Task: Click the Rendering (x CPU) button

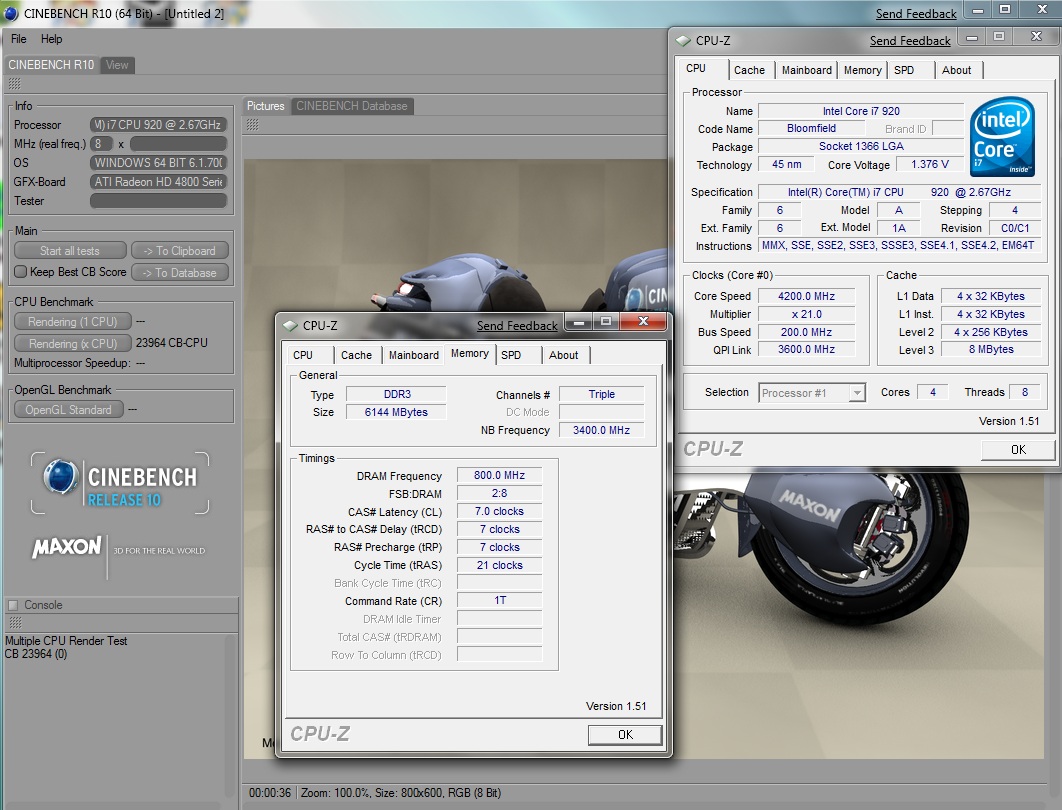Action: click(72, 343)
